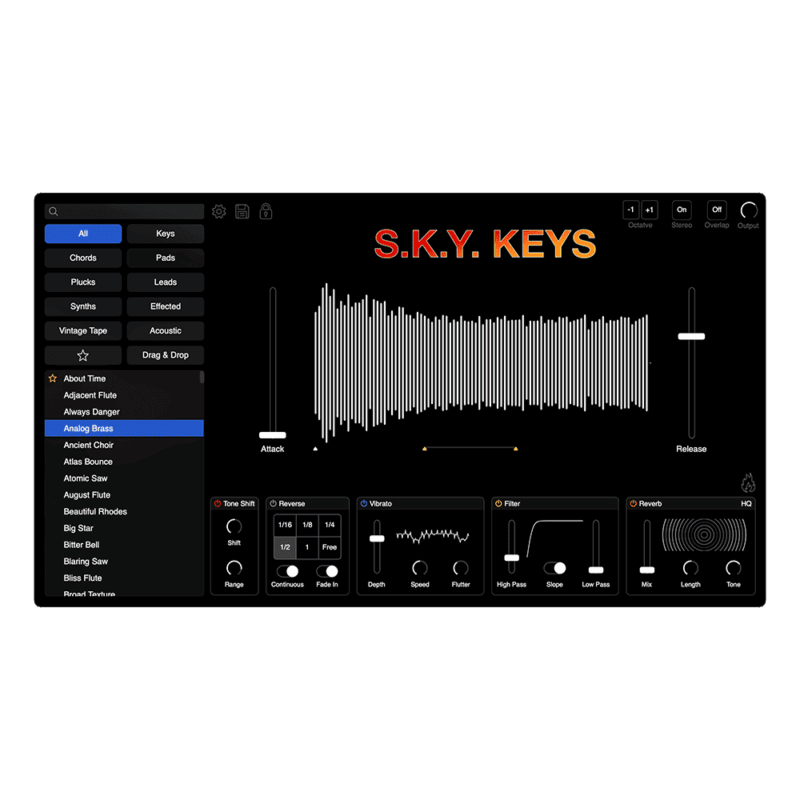Click the favorite star beside About Time

(x=53, y=379)
